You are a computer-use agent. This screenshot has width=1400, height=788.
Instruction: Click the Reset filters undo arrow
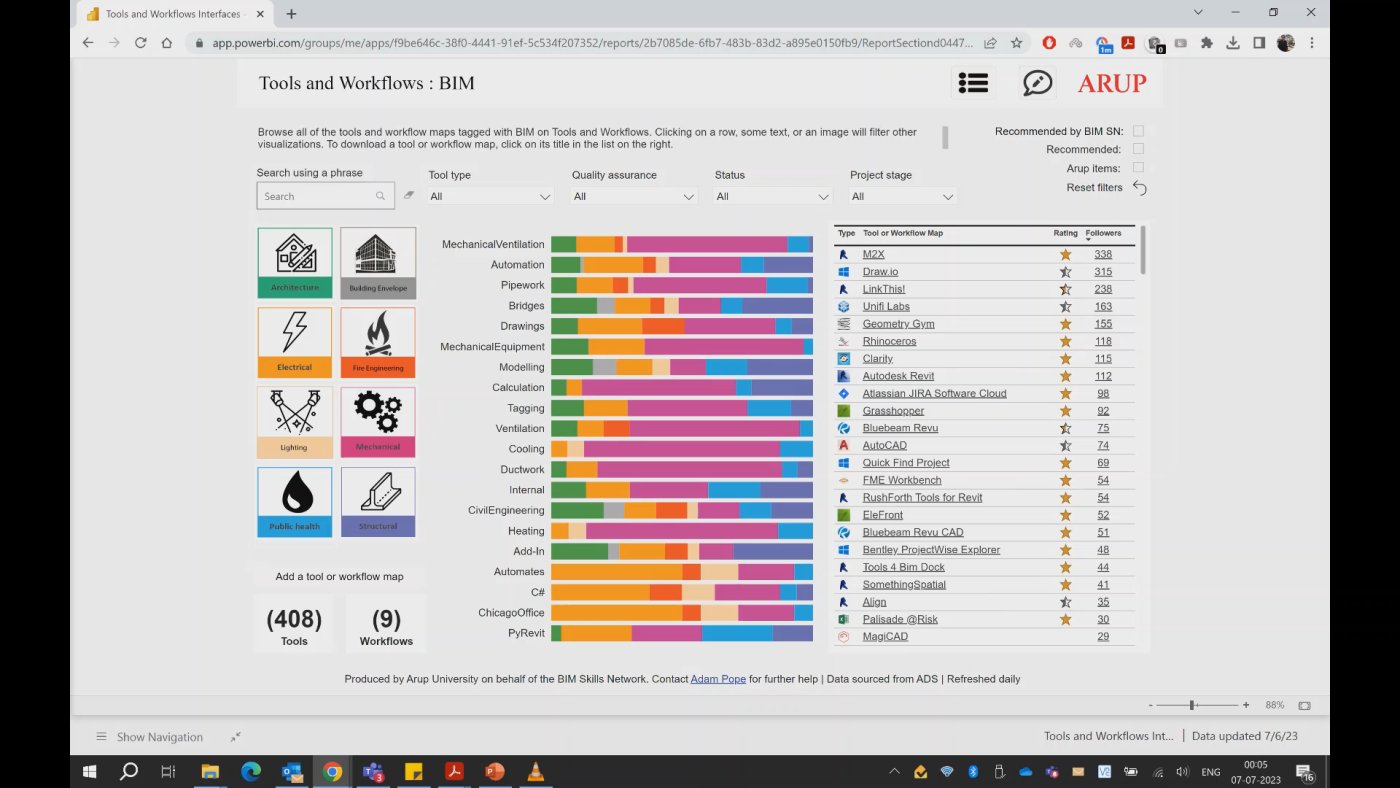[x=1139, y=188]
